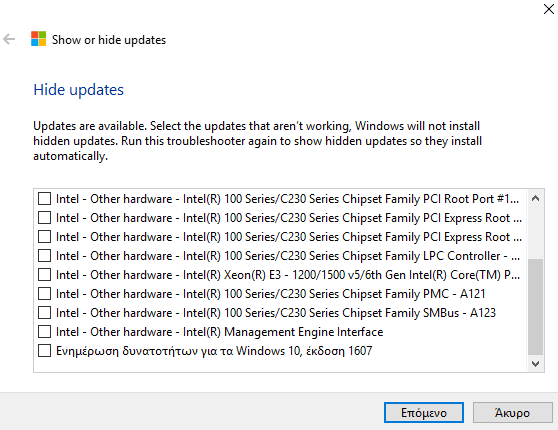Click the back arrow icon

point(9,39)
